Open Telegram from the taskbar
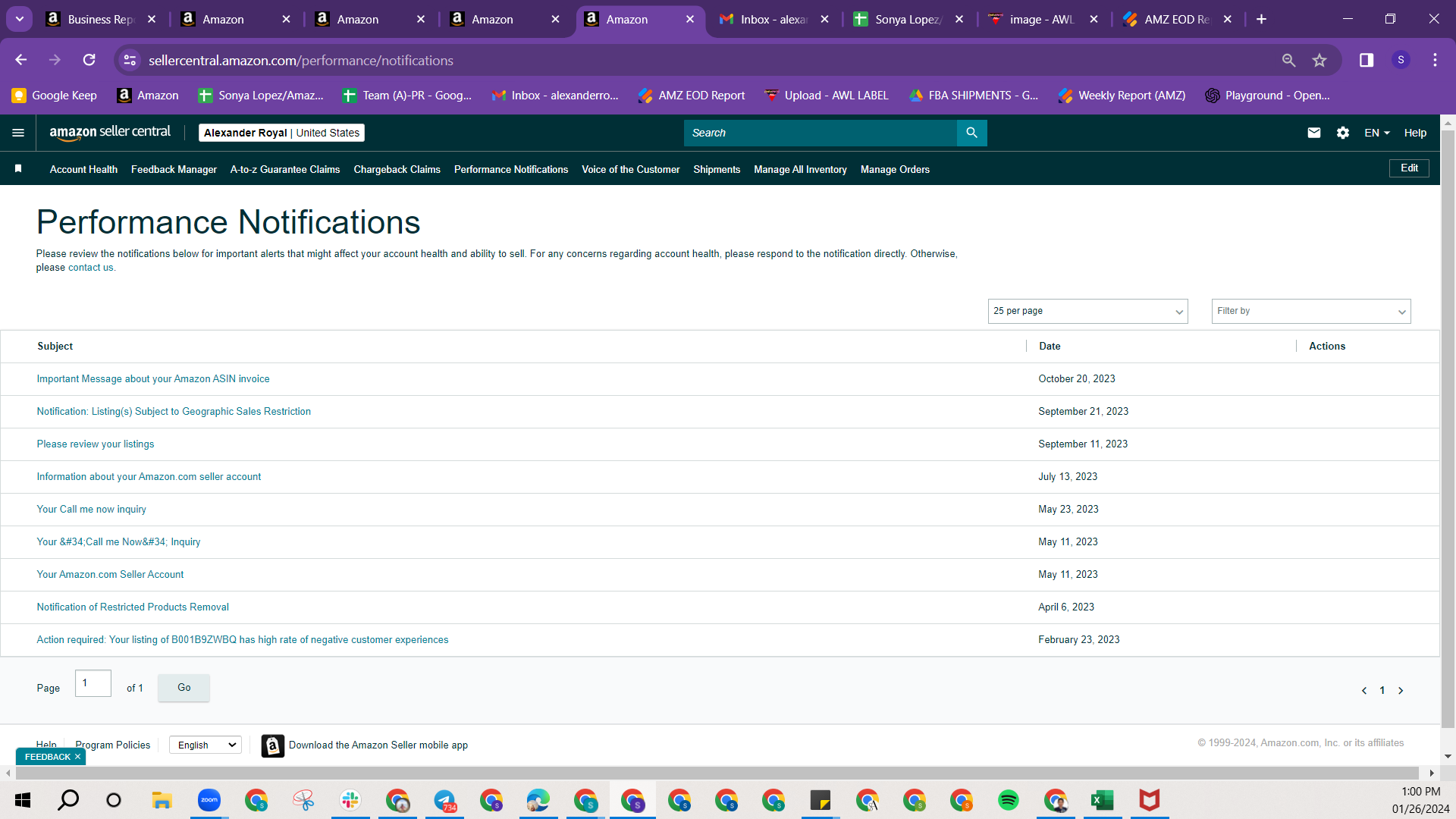Screen dimensions: 1456x819 444,800
